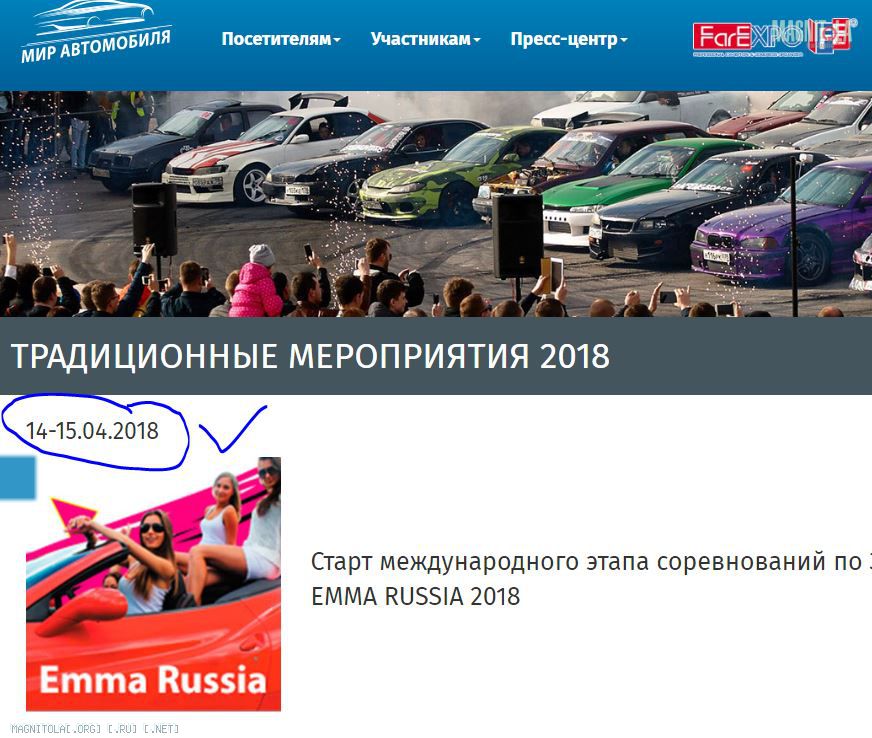Click the blue hand-drawn checkmark

(232, 429)
